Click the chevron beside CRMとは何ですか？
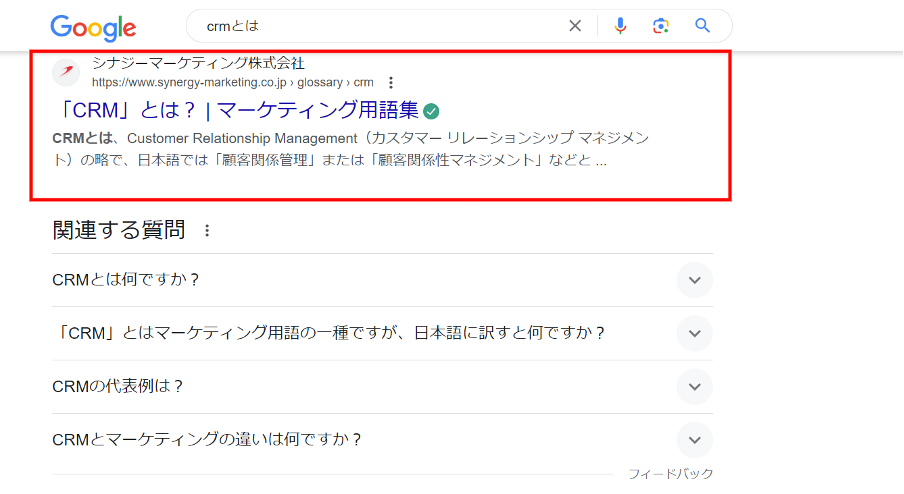 pos(695,280)
